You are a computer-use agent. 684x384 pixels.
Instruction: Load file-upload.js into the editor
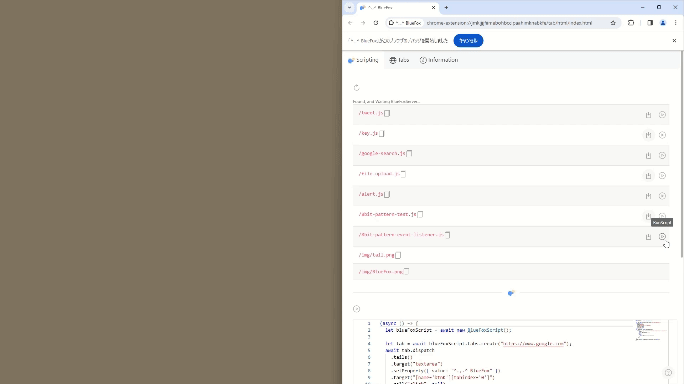[x=648, y=176]
